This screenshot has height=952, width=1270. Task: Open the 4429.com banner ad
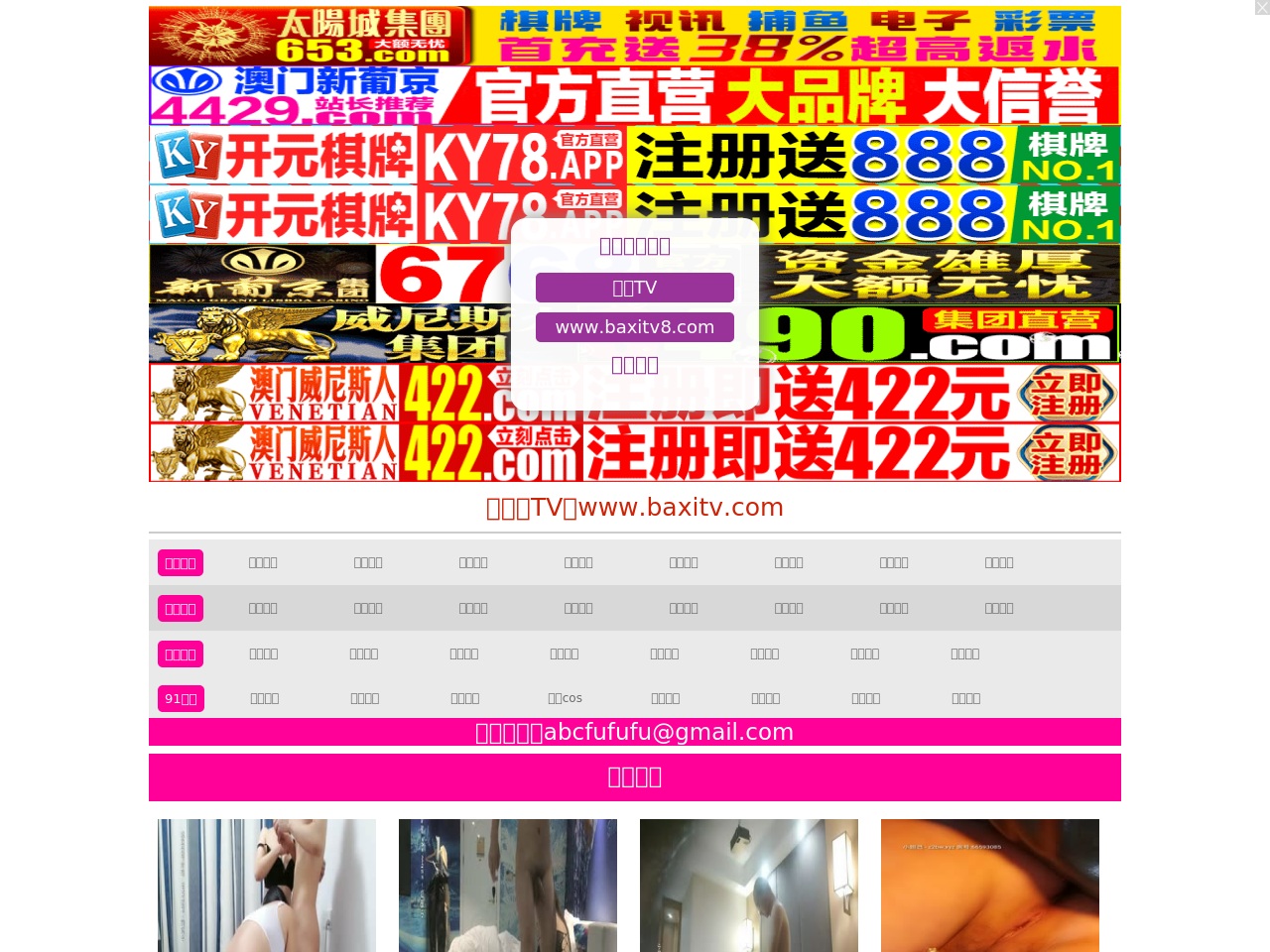pyautogui.click(x=635, y=95)
